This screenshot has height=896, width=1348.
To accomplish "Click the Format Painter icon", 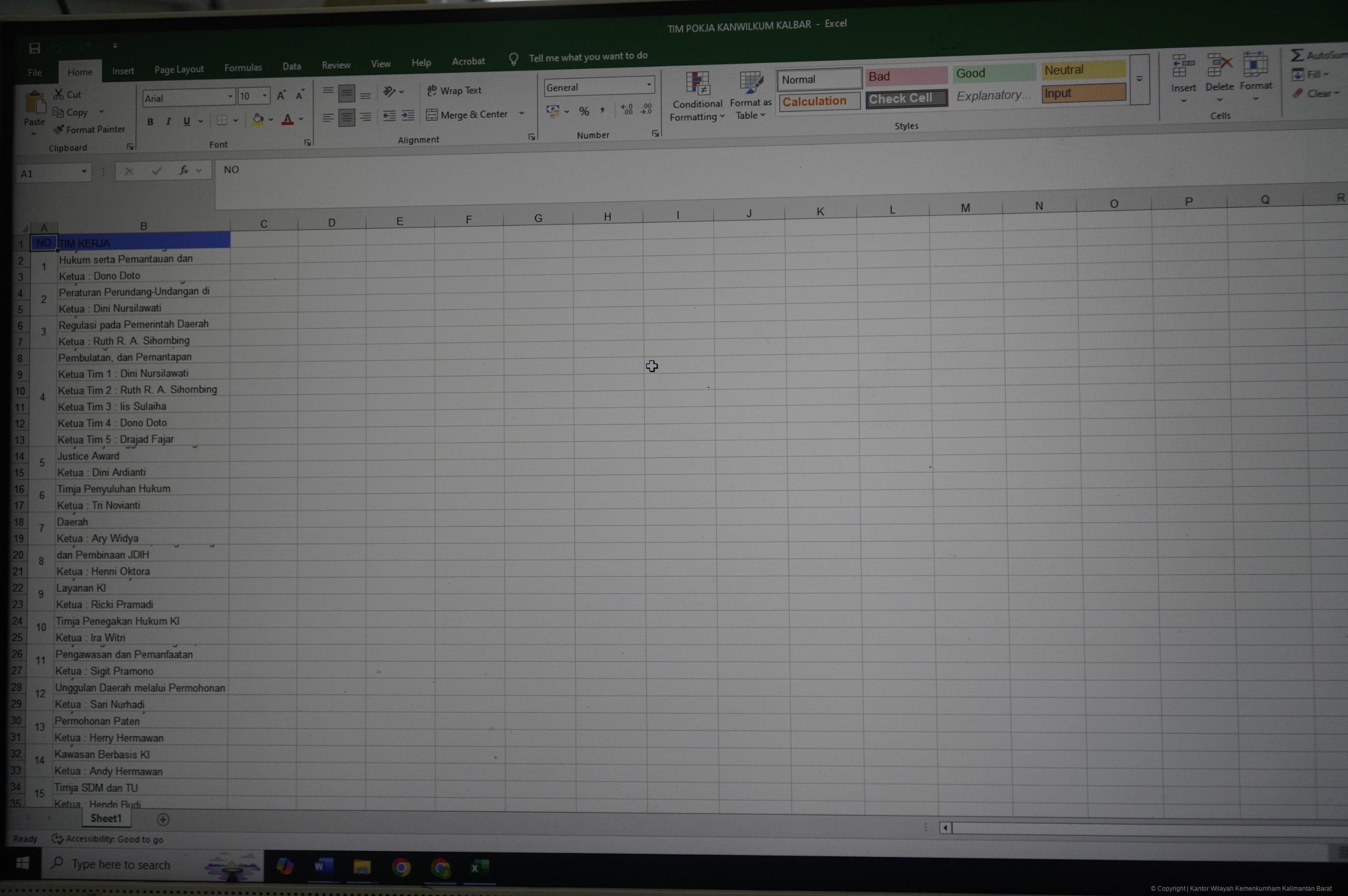I will [x=59, y=130].
